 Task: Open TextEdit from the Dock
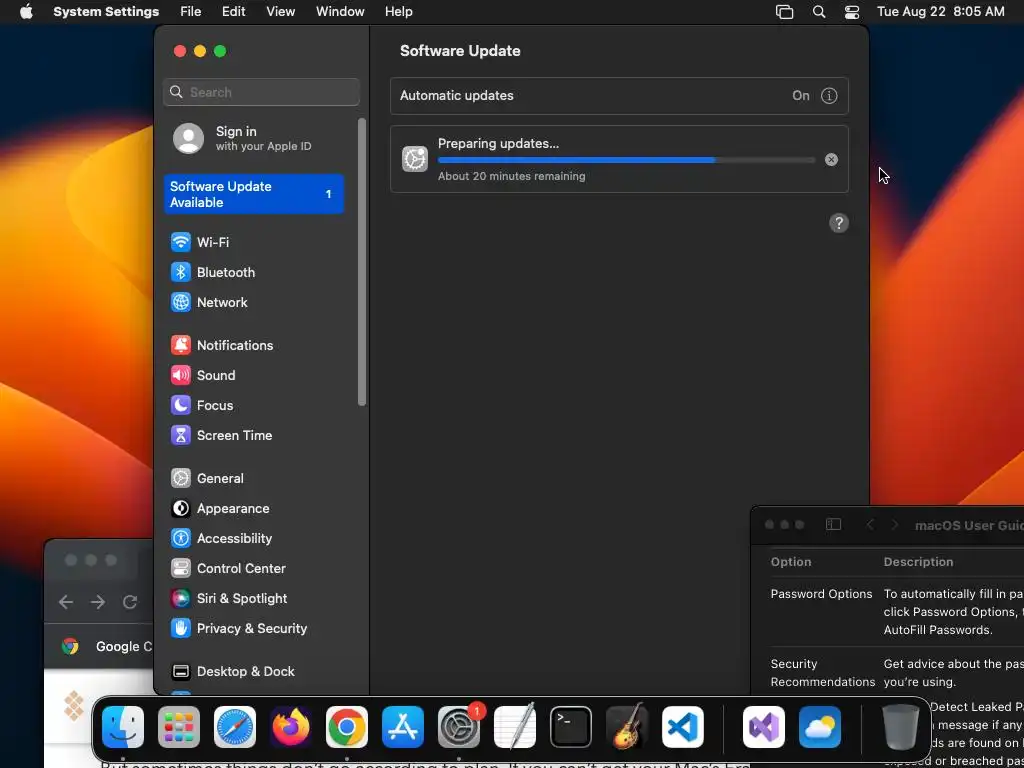(x=515, y=727)
